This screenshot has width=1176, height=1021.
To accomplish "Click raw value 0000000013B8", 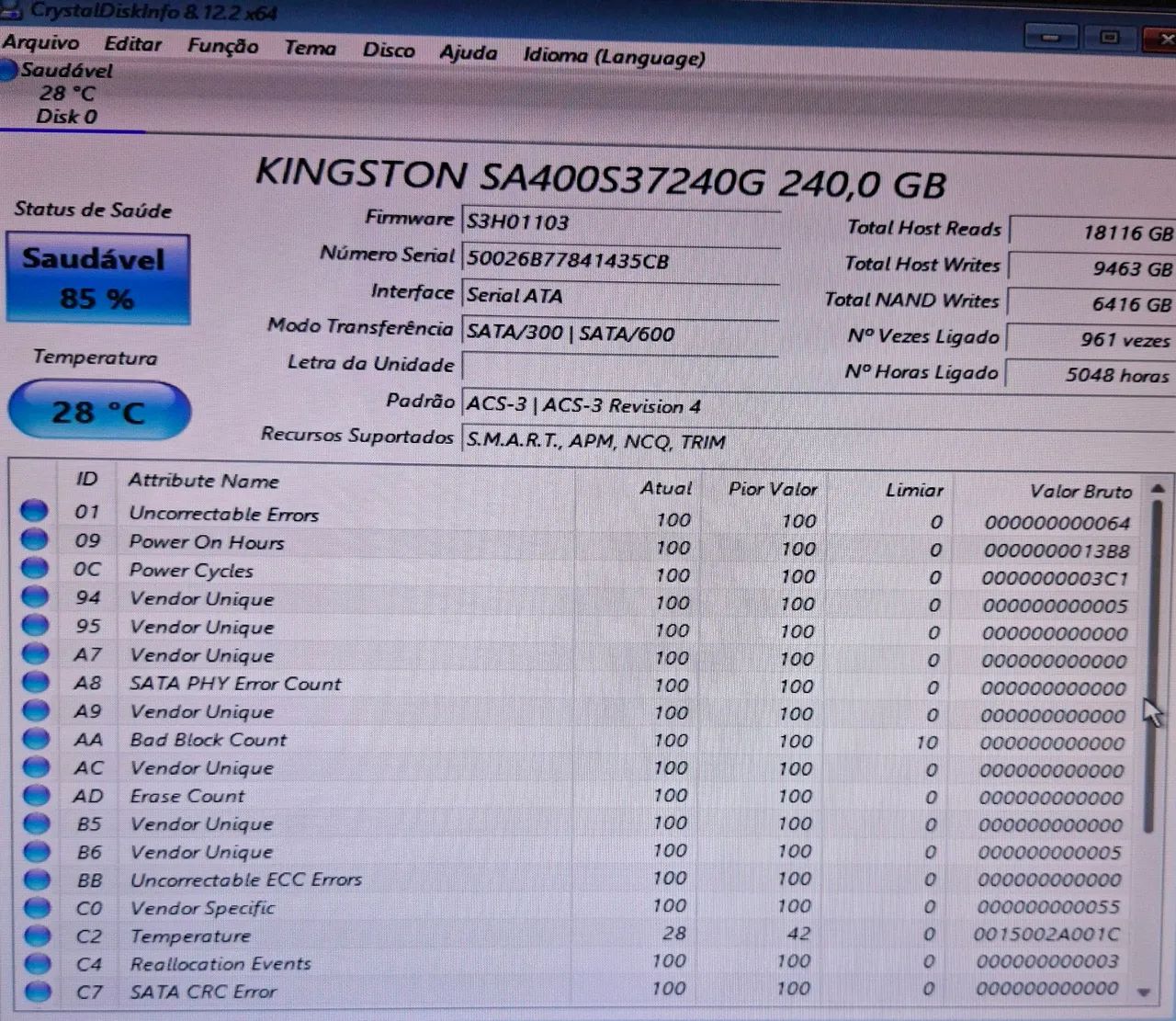I will coord(1057,551).
